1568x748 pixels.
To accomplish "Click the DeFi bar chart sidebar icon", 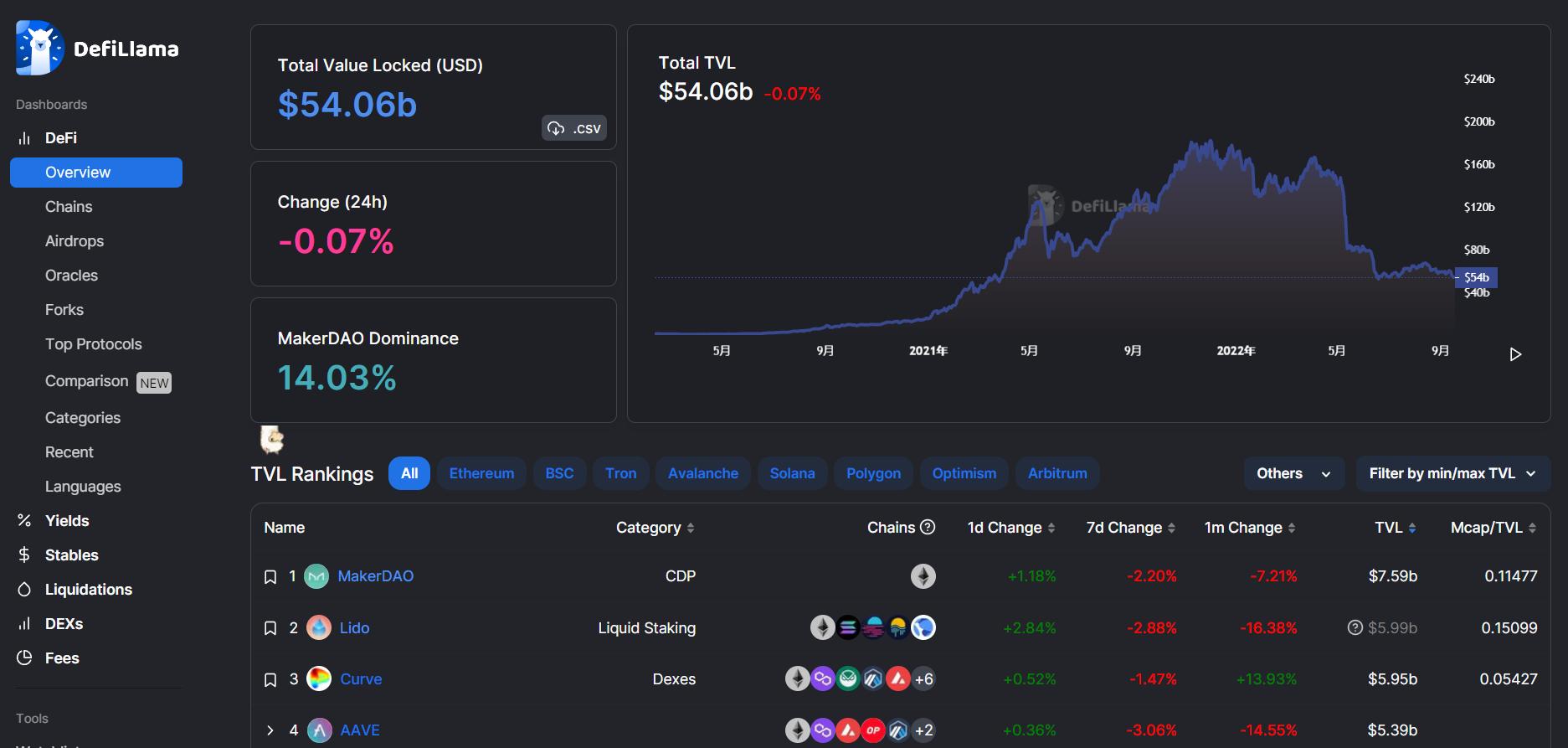I will tap(24, 138).
